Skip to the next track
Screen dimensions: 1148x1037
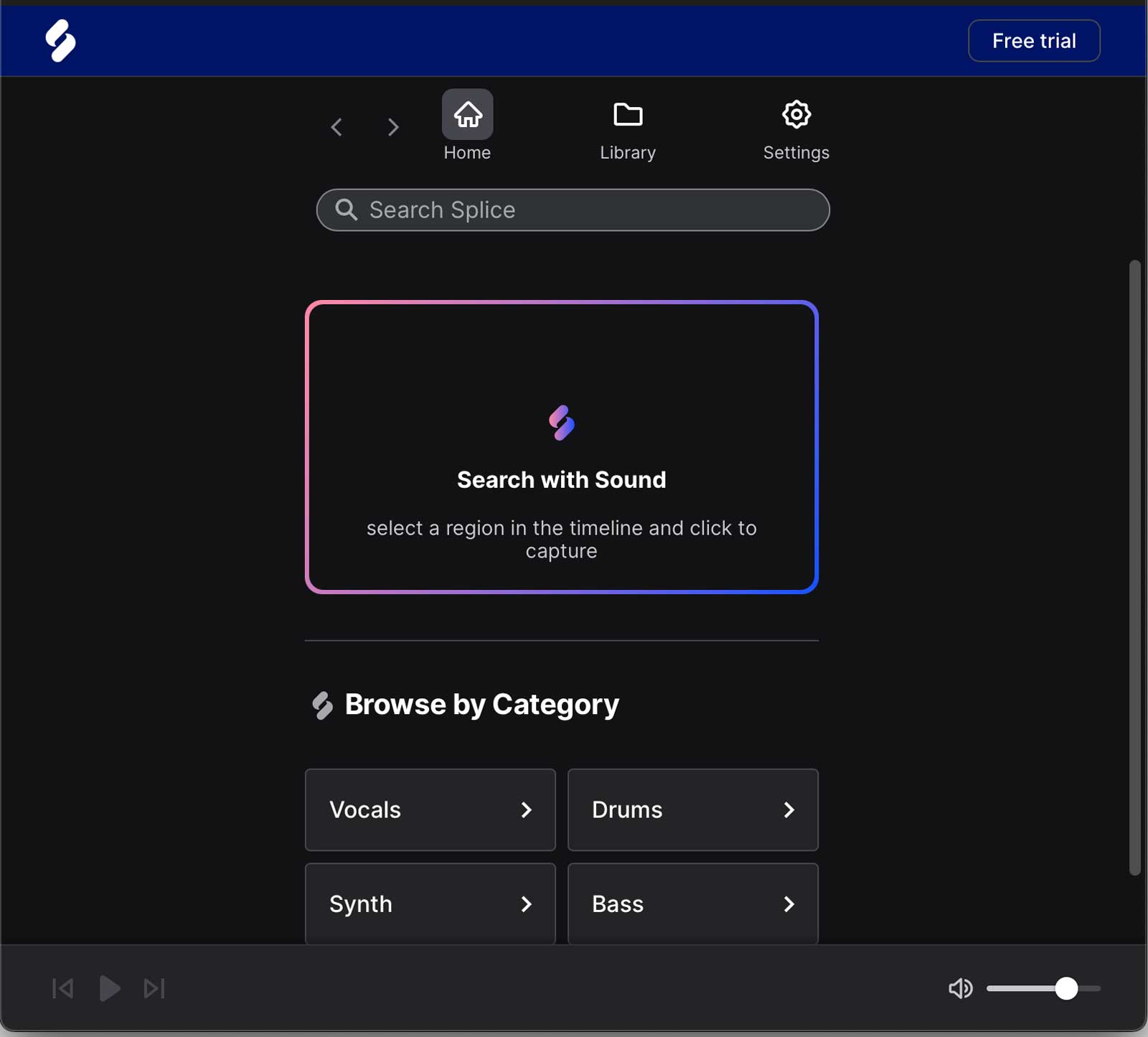click(x=154, y=988)
